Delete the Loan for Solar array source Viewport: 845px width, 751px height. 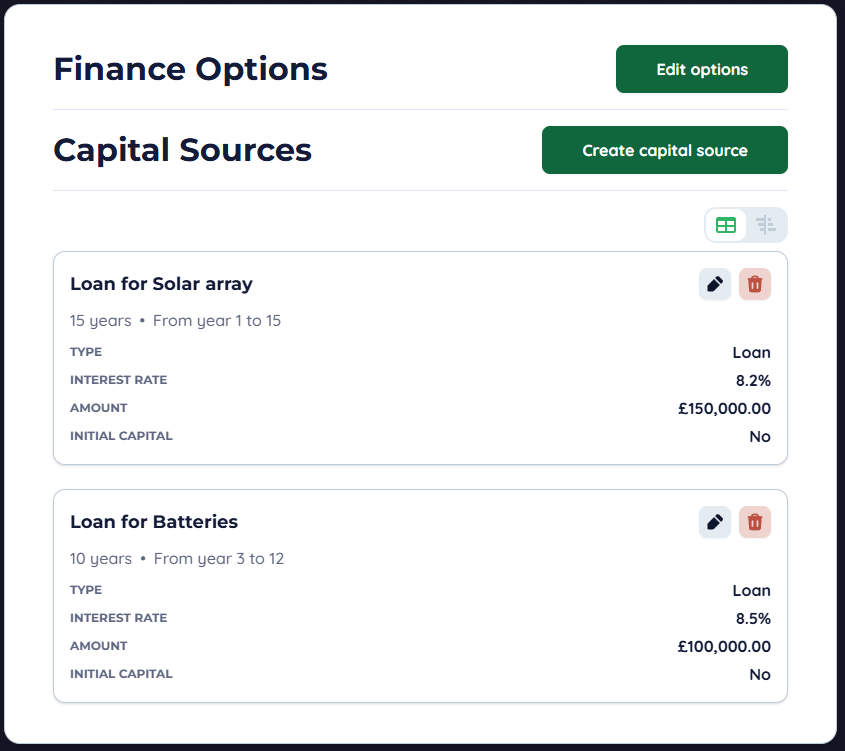755,284
